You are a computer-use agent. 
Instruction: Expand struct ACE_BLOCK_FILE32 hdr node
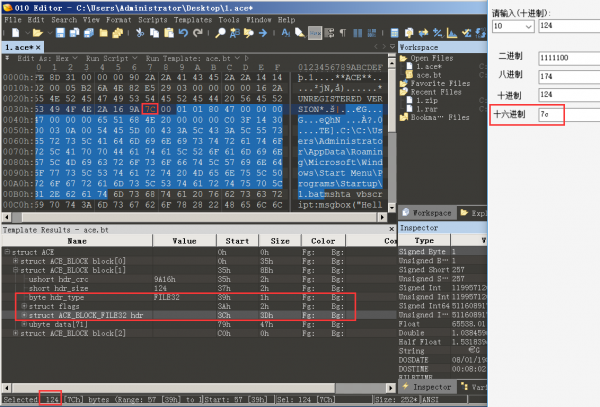[23, 315]
